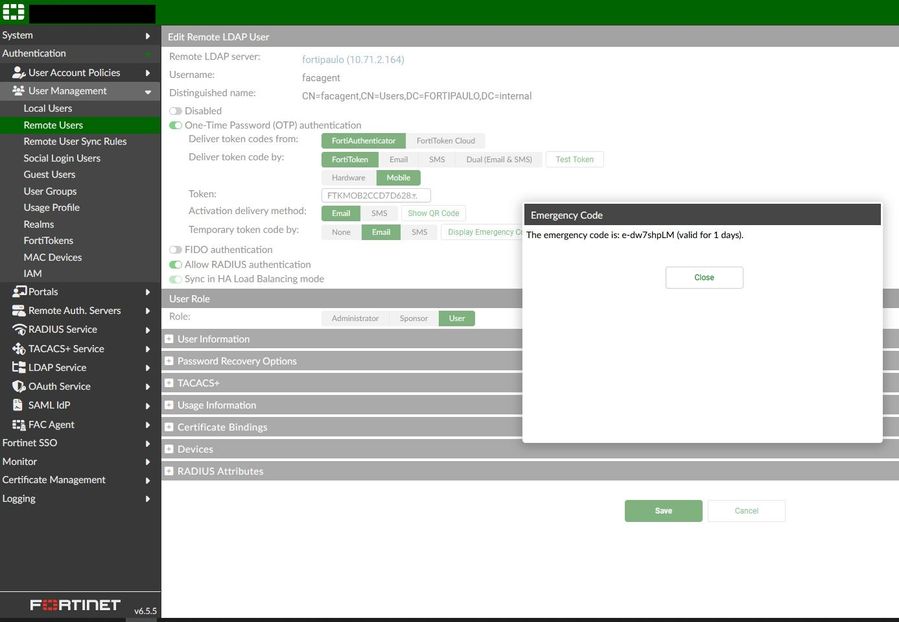899x622 pixels.
Task: Click the Save button
Action: coord(663,511)
